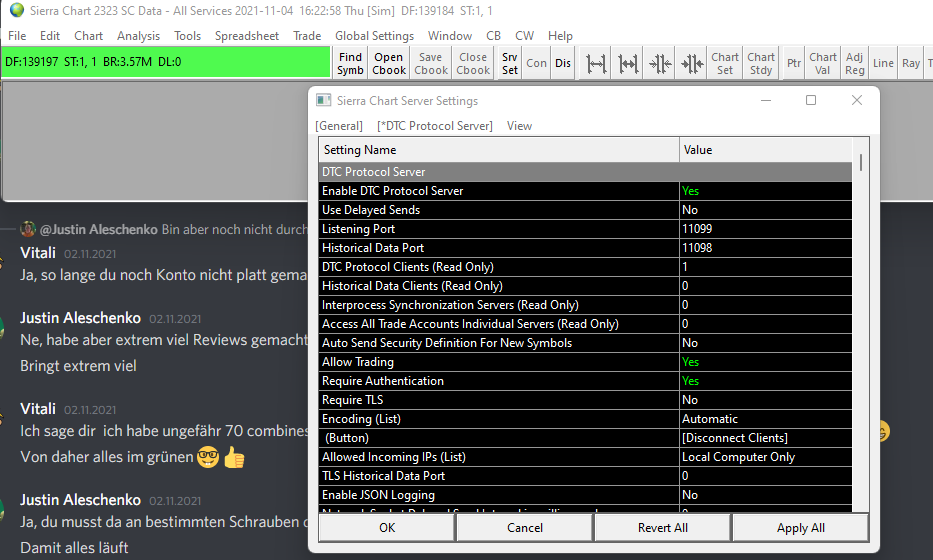Click the [Disconnect Clients] button cell

click(x=766, y=438)
